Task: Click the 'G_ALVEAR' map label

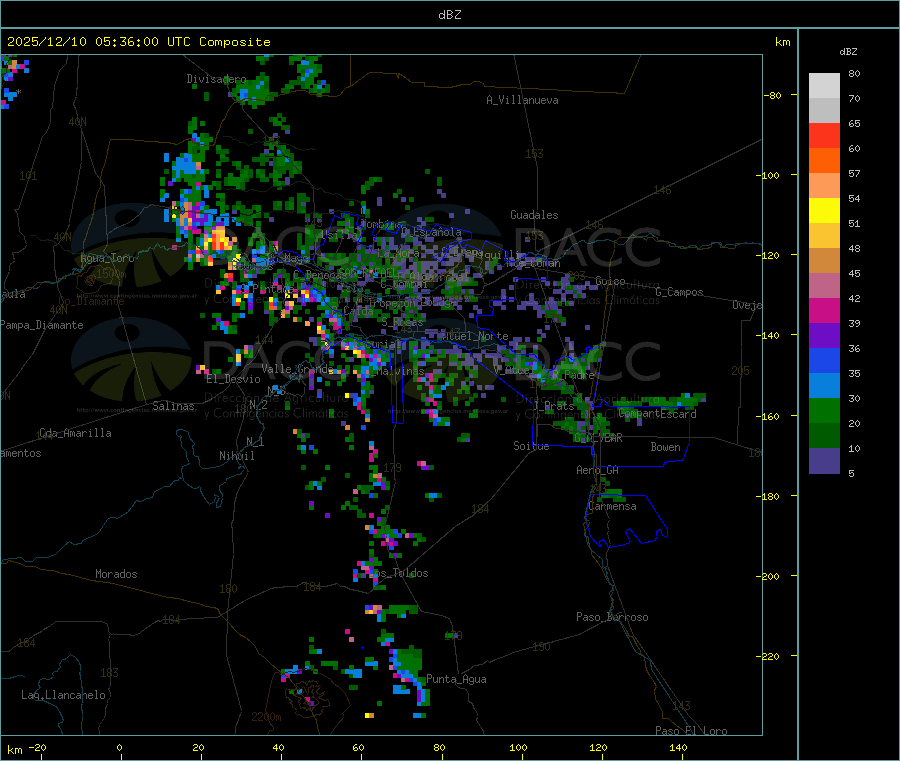Action: 598,437
